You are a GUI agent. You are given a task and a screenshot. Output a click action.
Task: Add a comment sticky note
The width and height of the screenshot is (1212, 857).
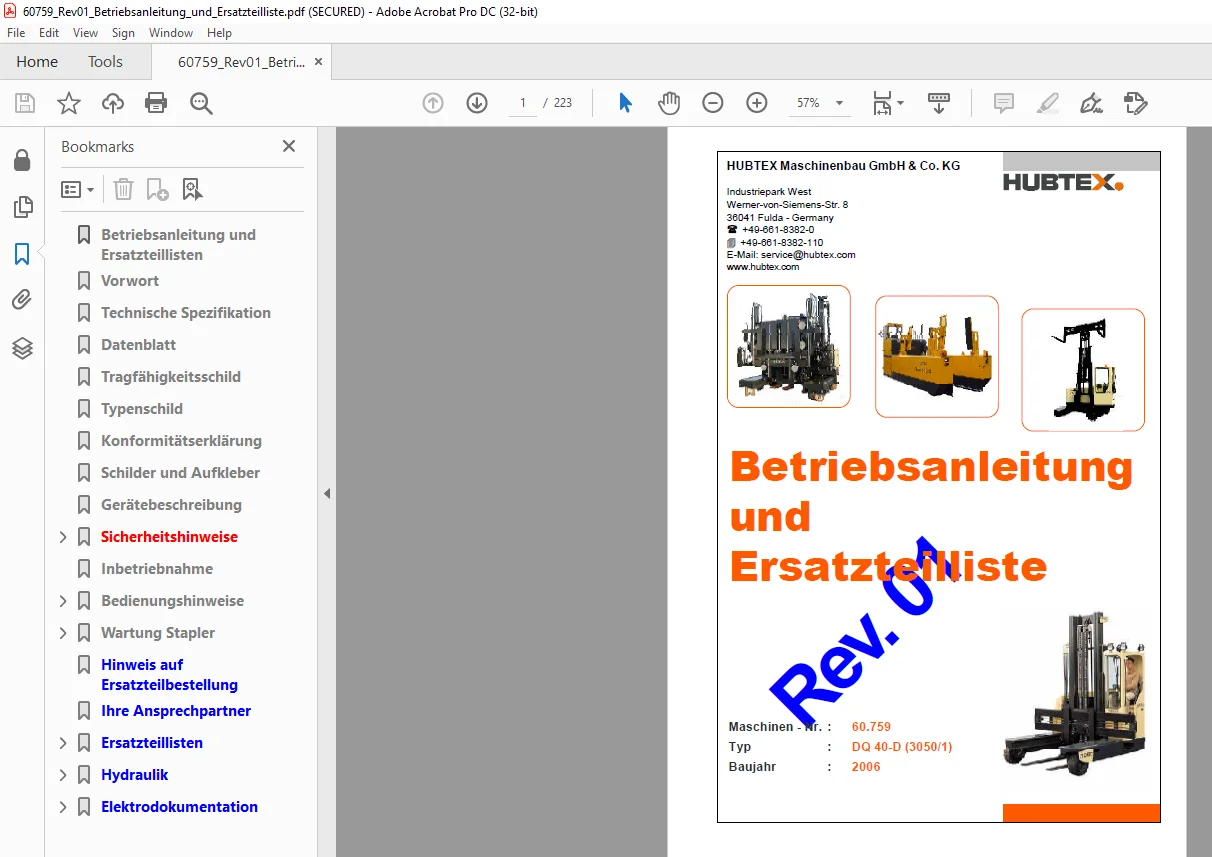(x=1003, y=103)
